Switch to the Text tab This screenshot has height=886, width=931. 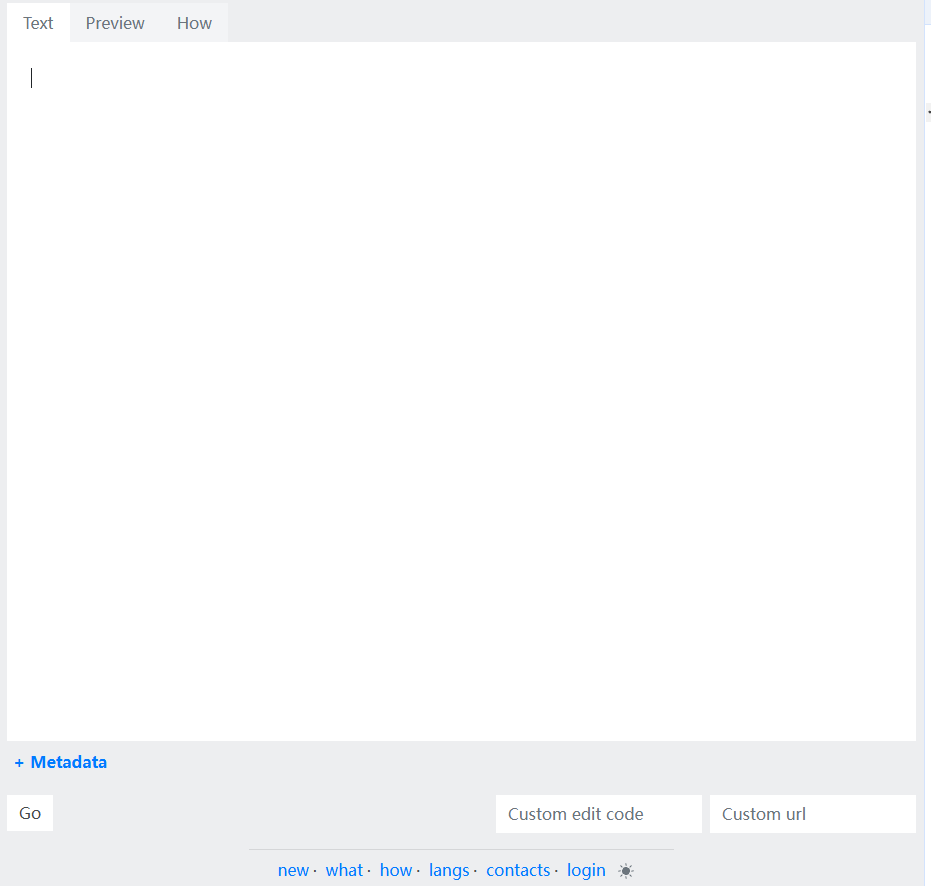click(38, 23)
